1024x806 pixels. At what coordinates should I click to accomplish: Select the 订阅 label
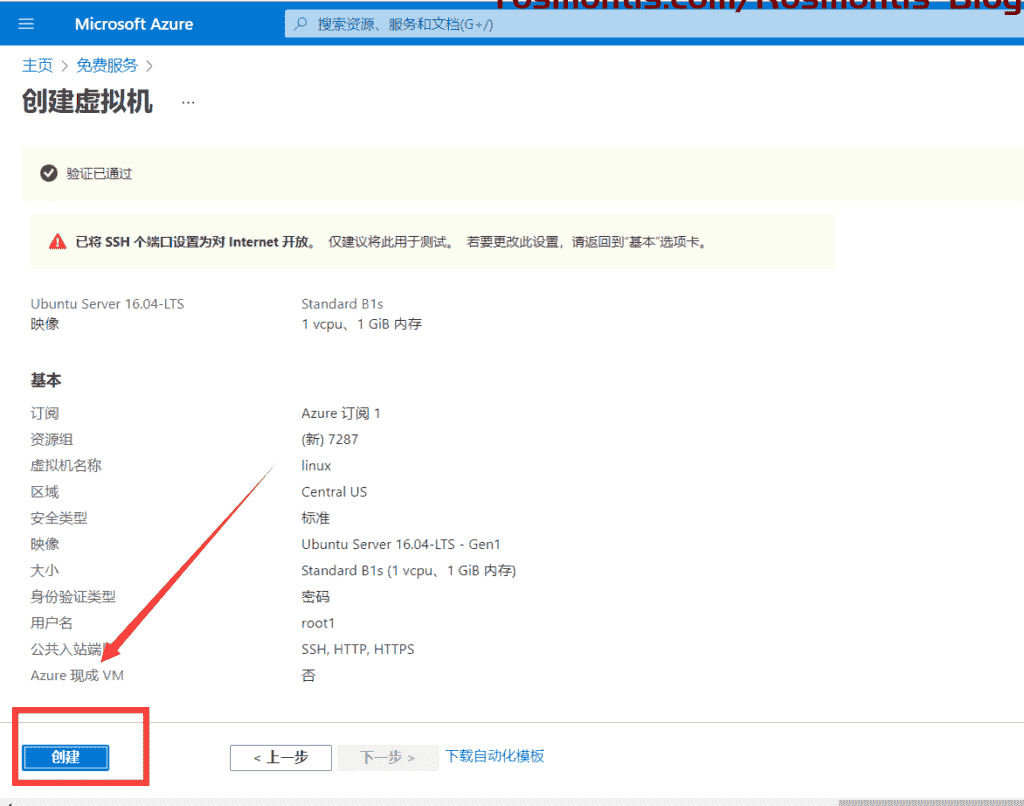tap(44, 413)
